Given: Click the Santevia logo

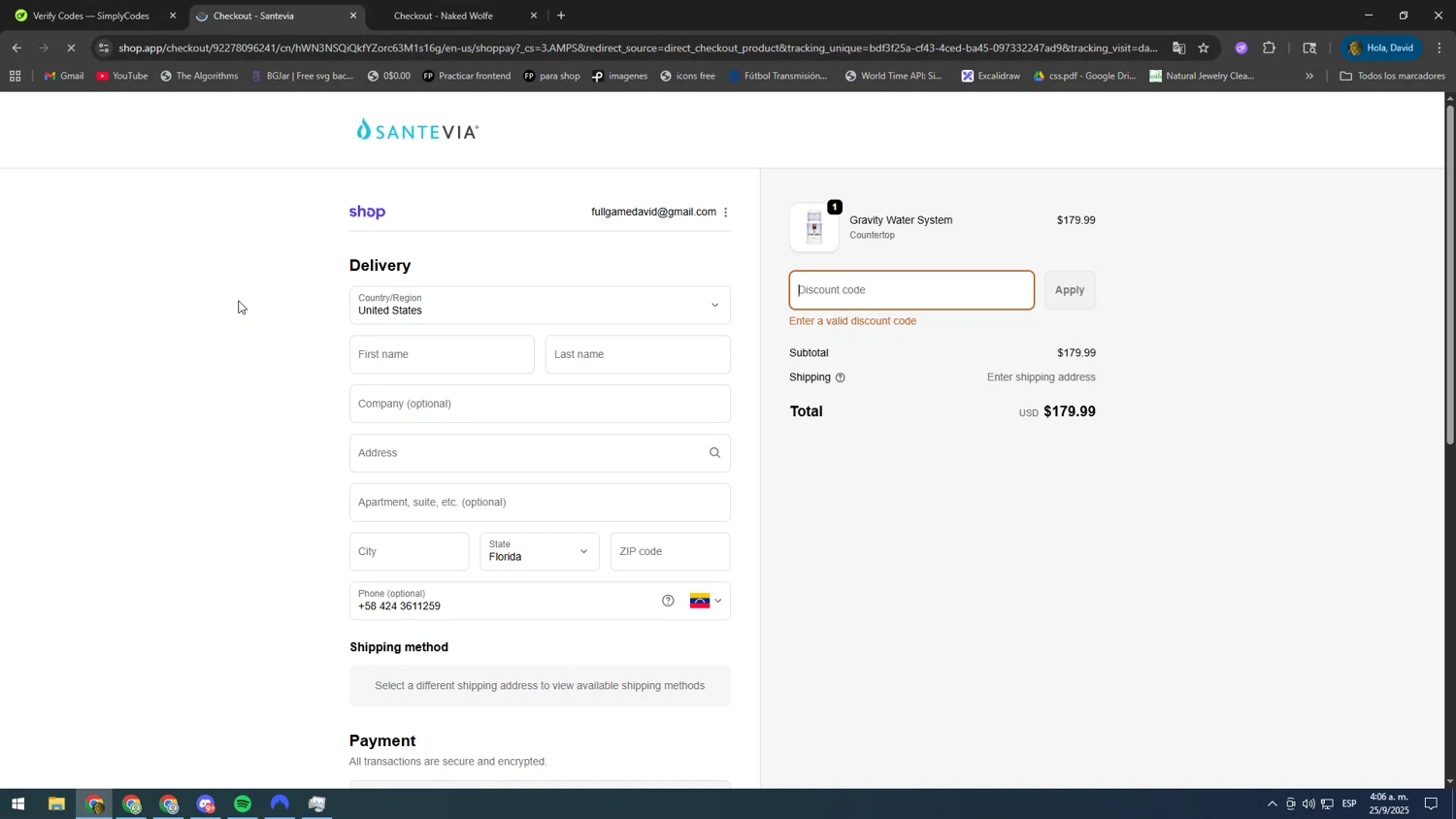Looking at the screenshot, I should click(417, 130).
